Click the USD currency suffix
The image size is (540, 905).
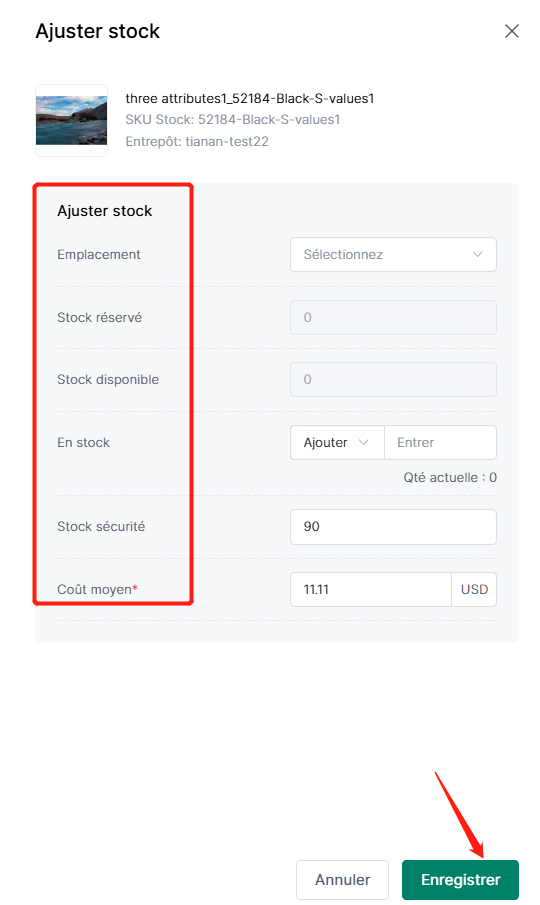tap(474, 589)
